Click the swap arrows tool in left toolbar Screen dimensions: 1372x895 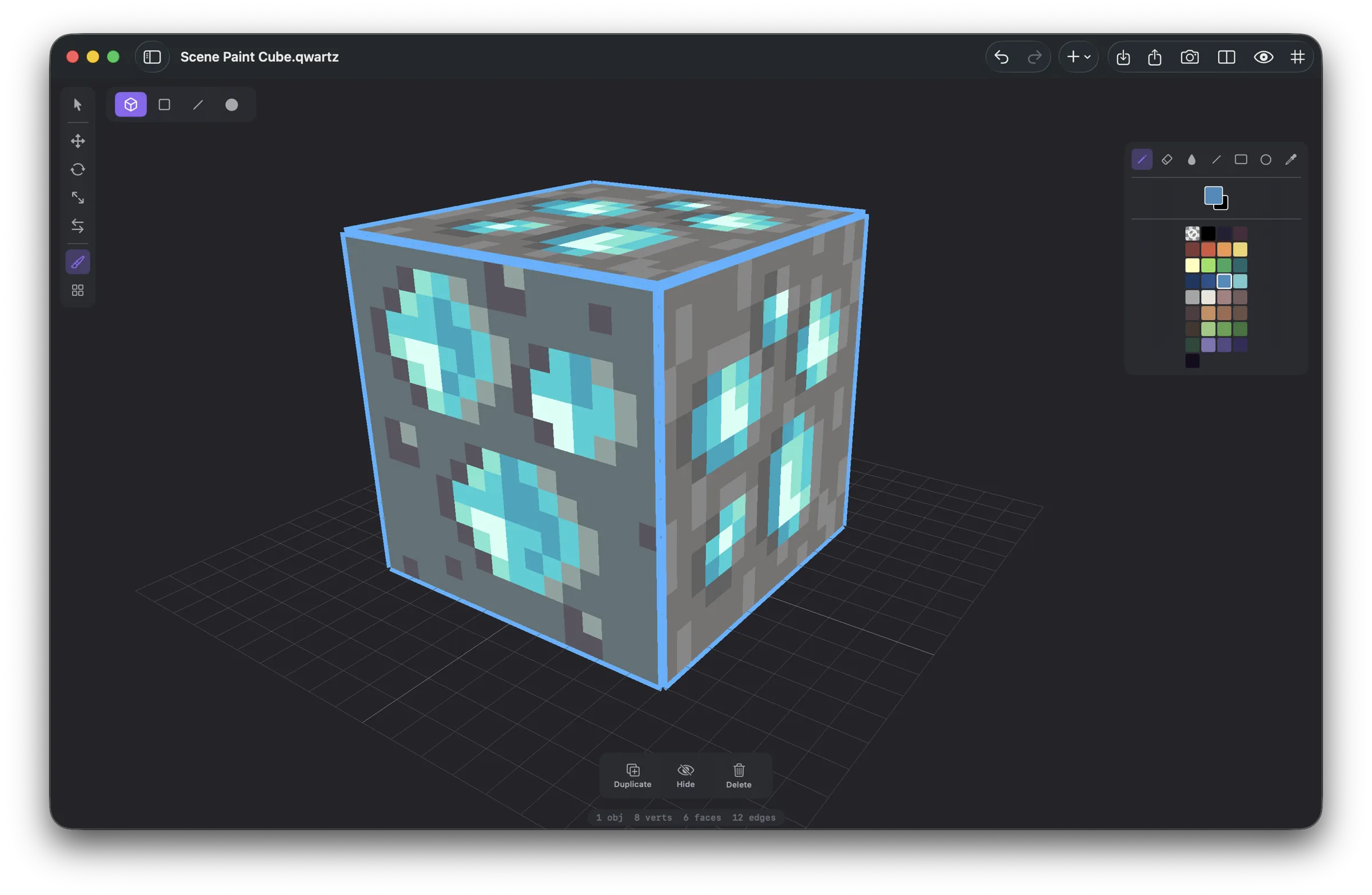point(78,226)
